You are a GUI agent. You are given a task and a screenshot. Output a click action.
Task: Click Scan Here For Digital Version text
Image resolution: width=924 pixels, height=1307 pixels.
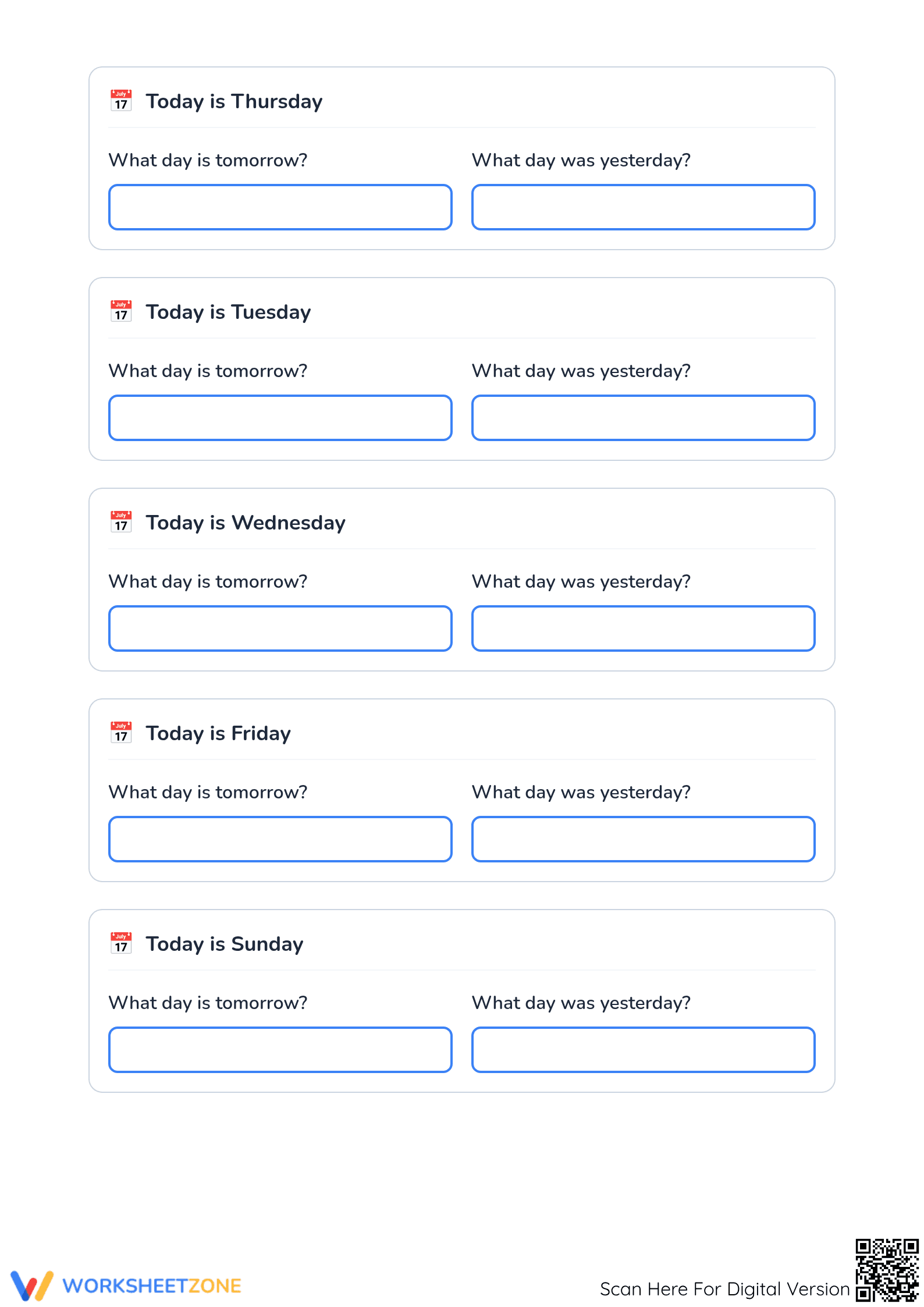coord(725,1290)
